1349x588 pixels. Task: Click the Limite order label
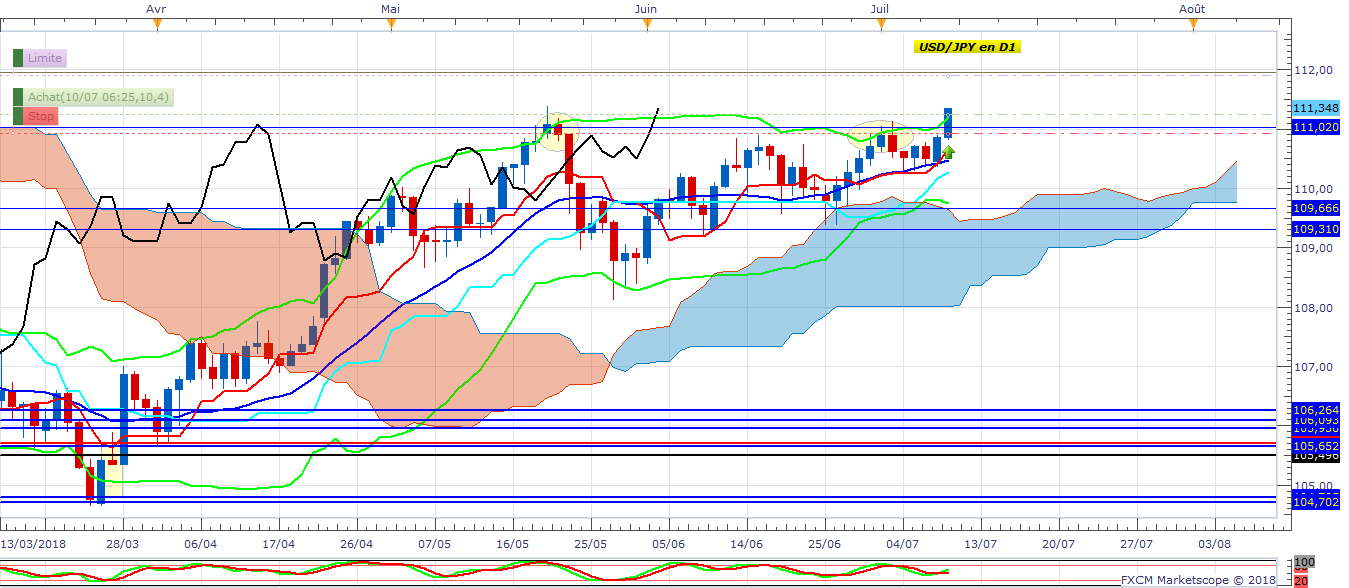pos(45,59)
